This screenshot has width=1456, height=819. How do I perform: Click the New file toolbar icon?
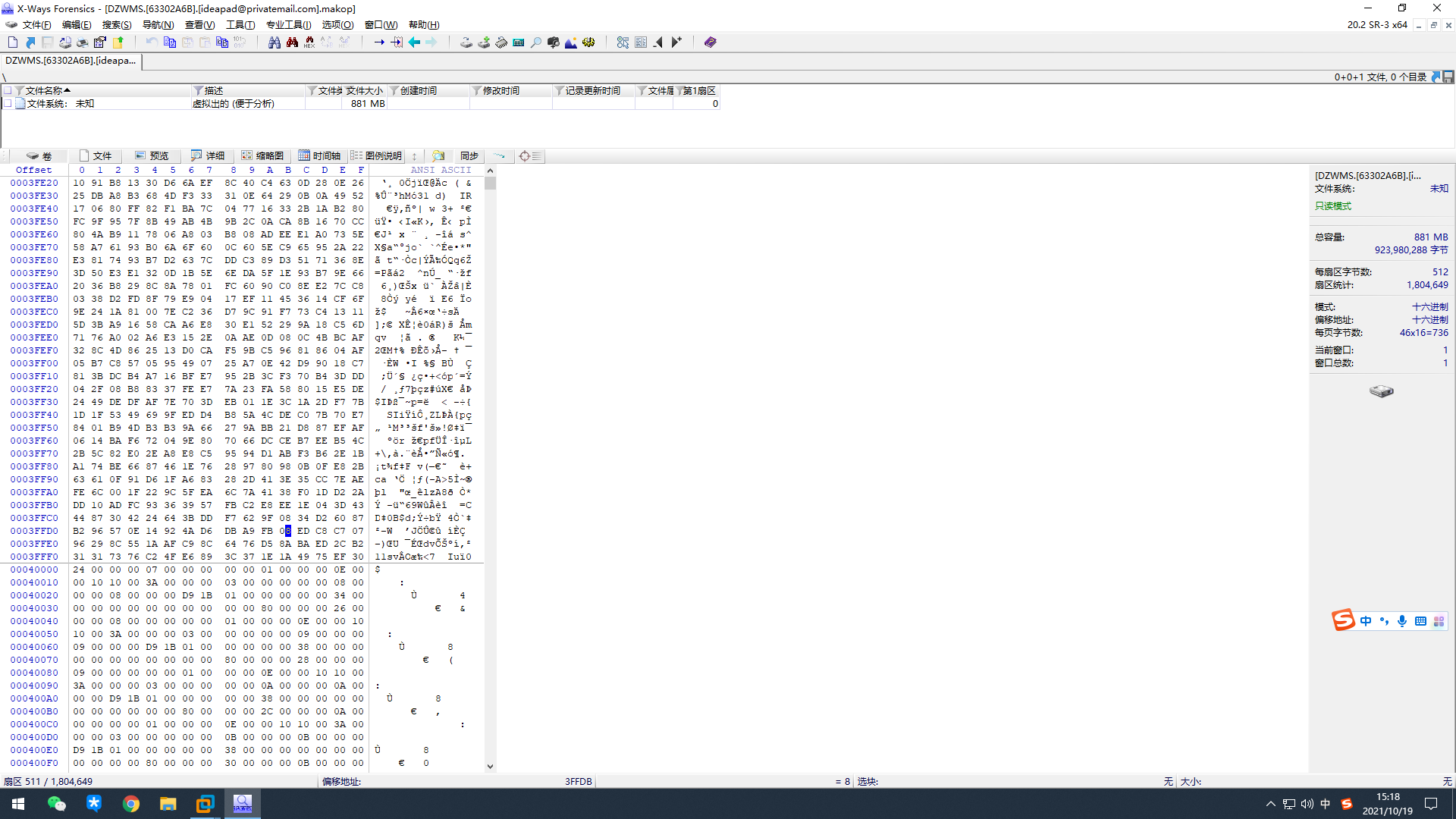(13, 42)
